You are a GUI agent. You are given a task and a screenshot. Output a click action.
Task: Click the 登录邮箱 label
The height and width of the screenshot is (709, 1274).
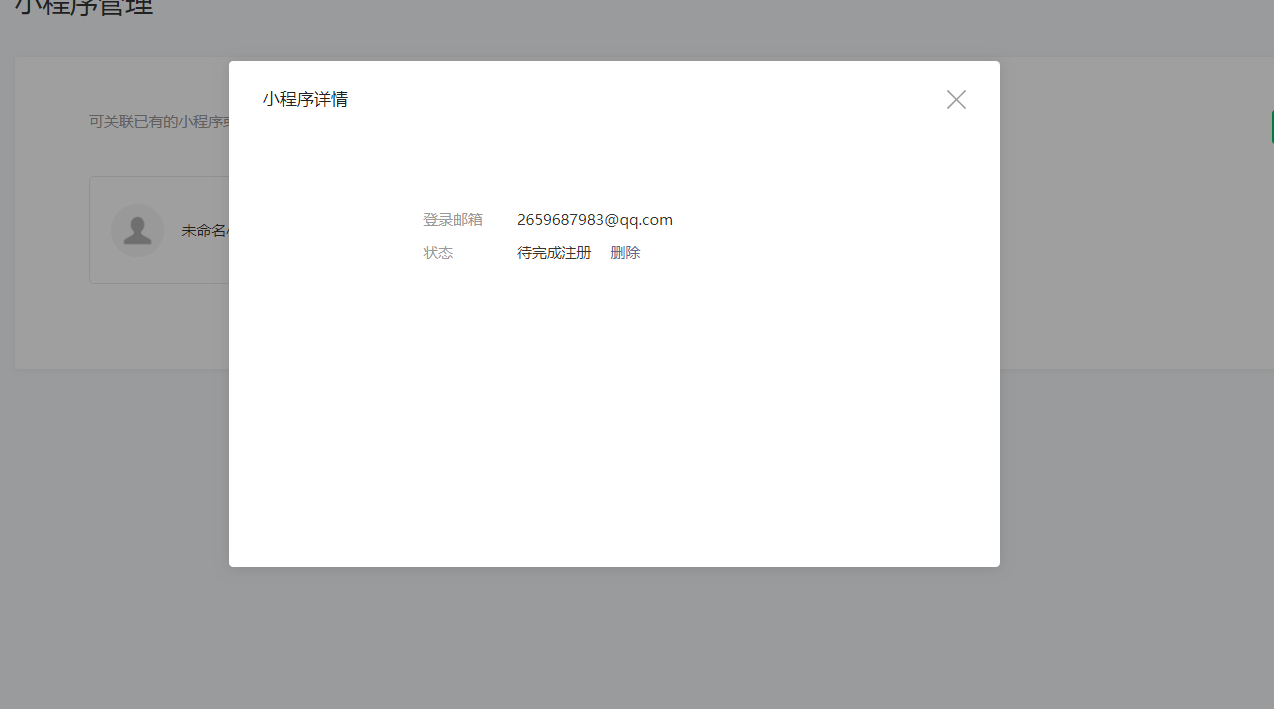[x=453, y=220]
